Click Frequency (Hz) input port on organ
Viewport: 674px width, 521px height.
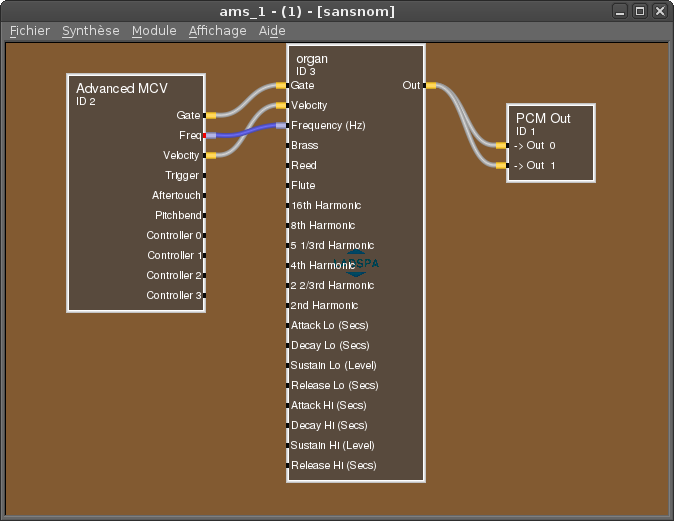(285, 126)
